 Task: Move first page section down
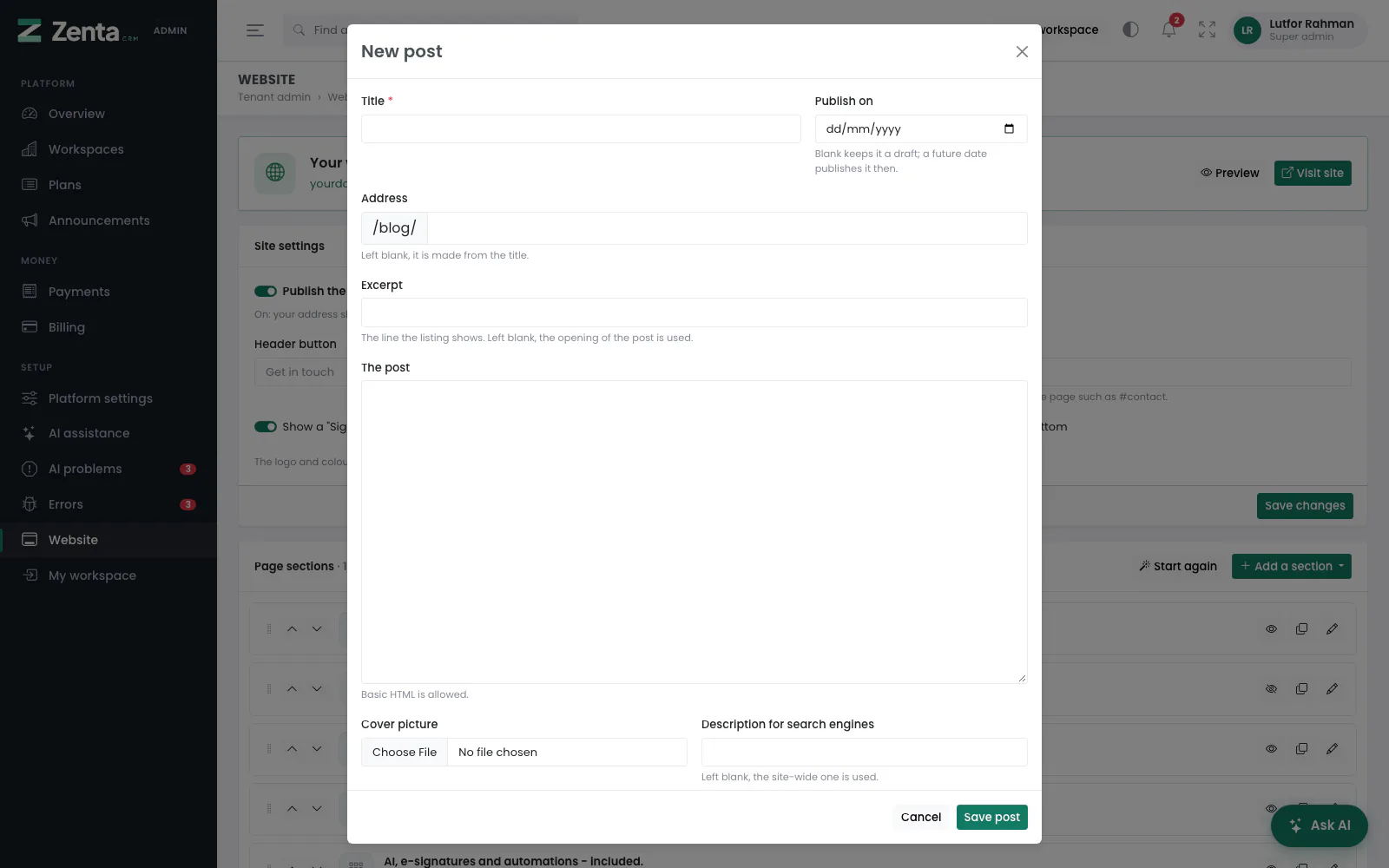[317, 628]
